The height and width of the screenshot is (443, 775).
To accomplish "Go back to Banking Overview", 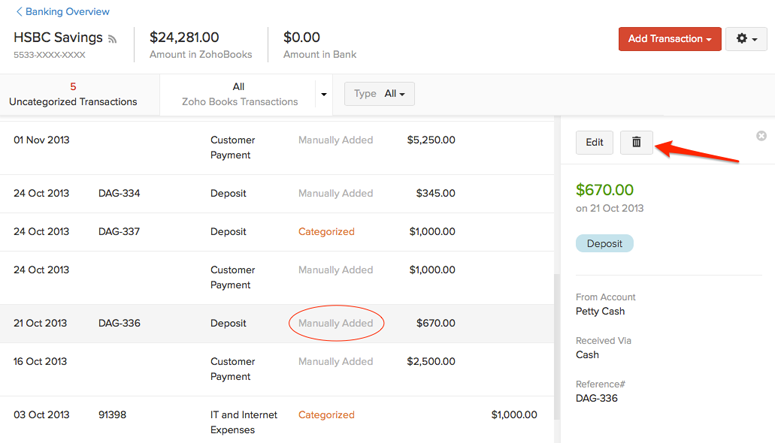I will click(x=67, y=12).
